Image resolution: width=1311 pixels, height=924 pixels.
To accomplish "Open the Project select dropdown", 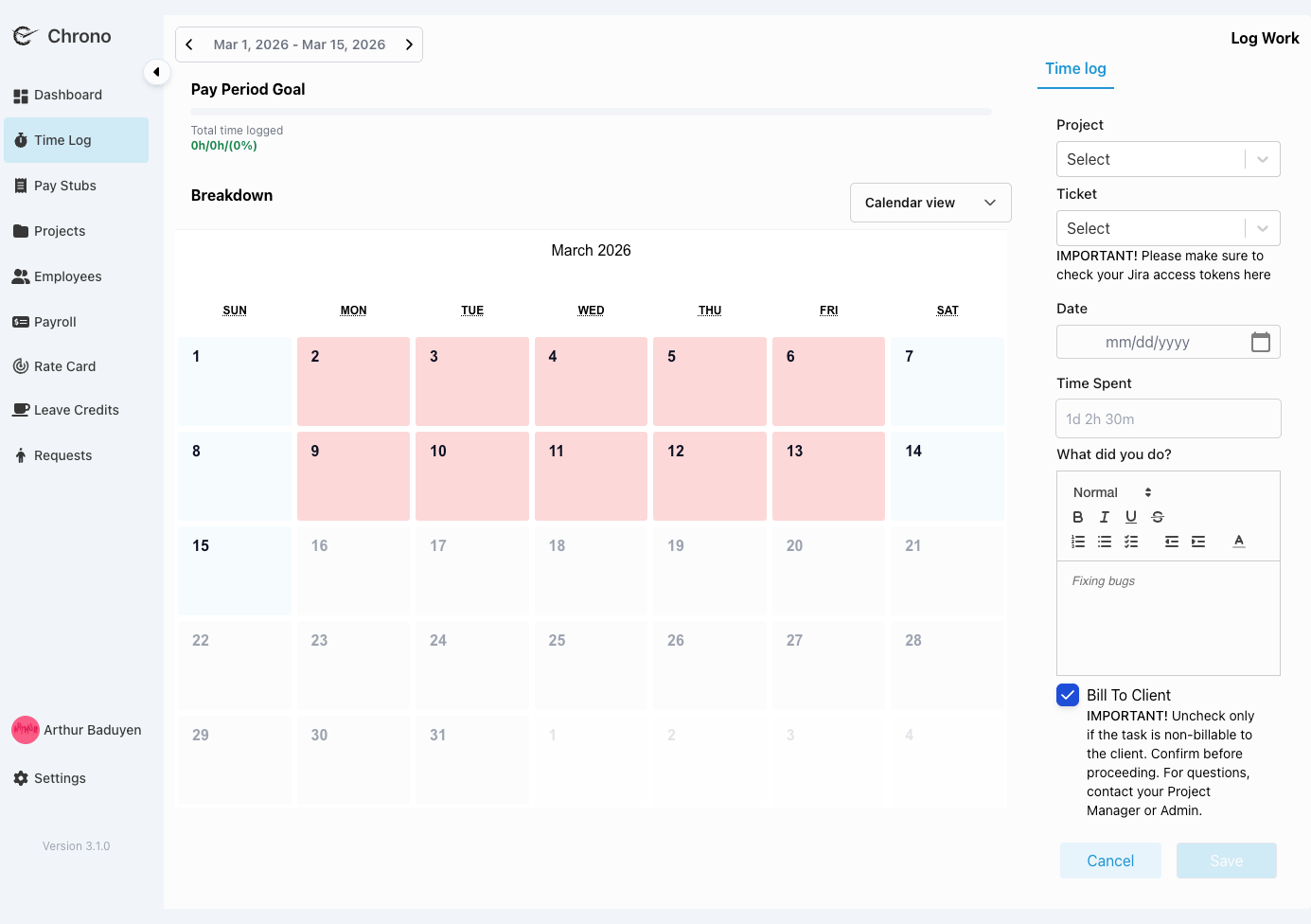I will [1167, 159].
